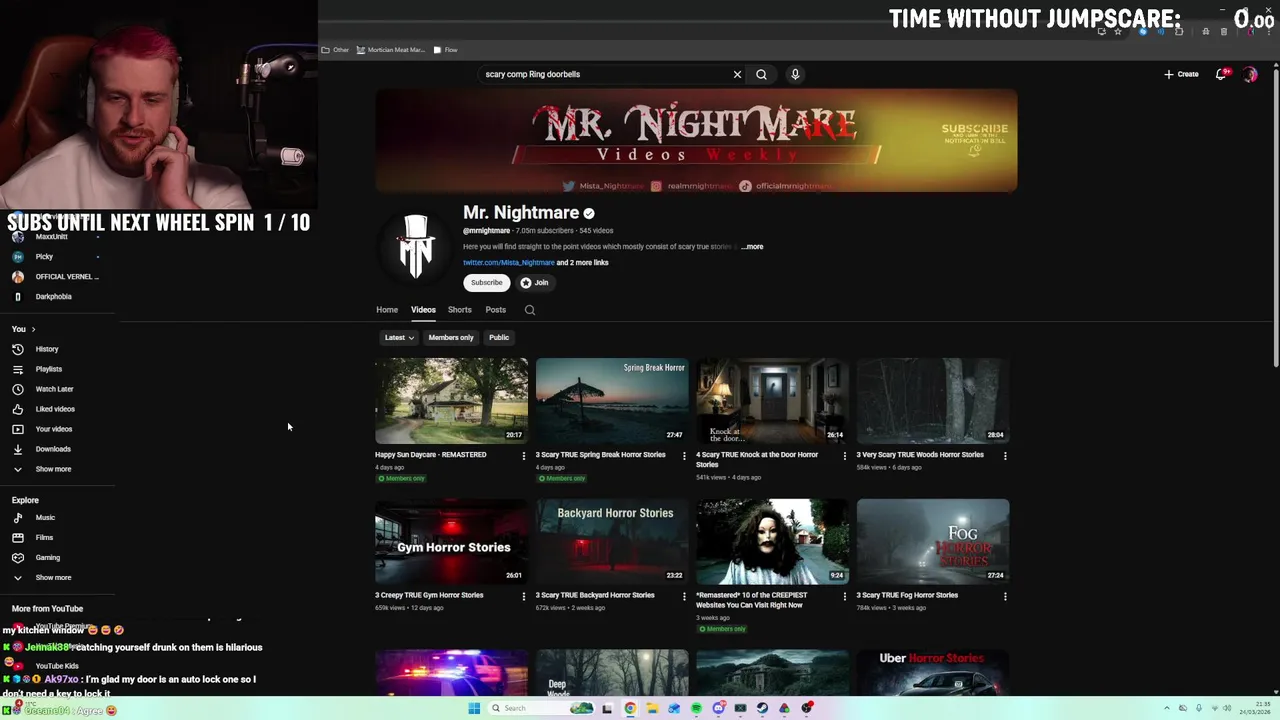
Task: Open options for Happy Sun Daycare video
Action: pos(523,456)
